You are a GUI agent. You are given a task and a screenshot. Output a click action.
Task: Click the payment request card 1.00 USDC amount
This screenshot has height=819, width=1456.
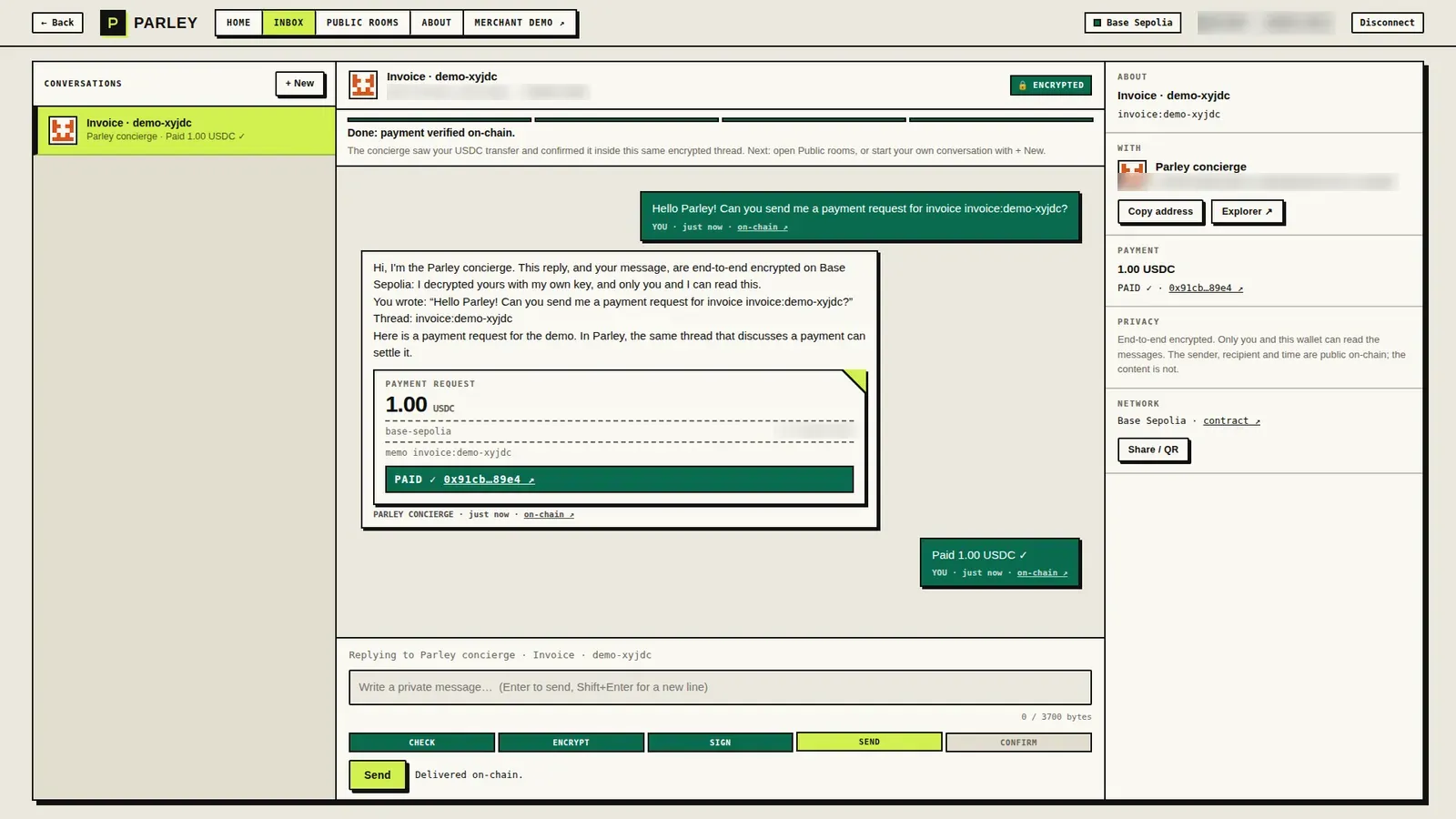point(420,405)
